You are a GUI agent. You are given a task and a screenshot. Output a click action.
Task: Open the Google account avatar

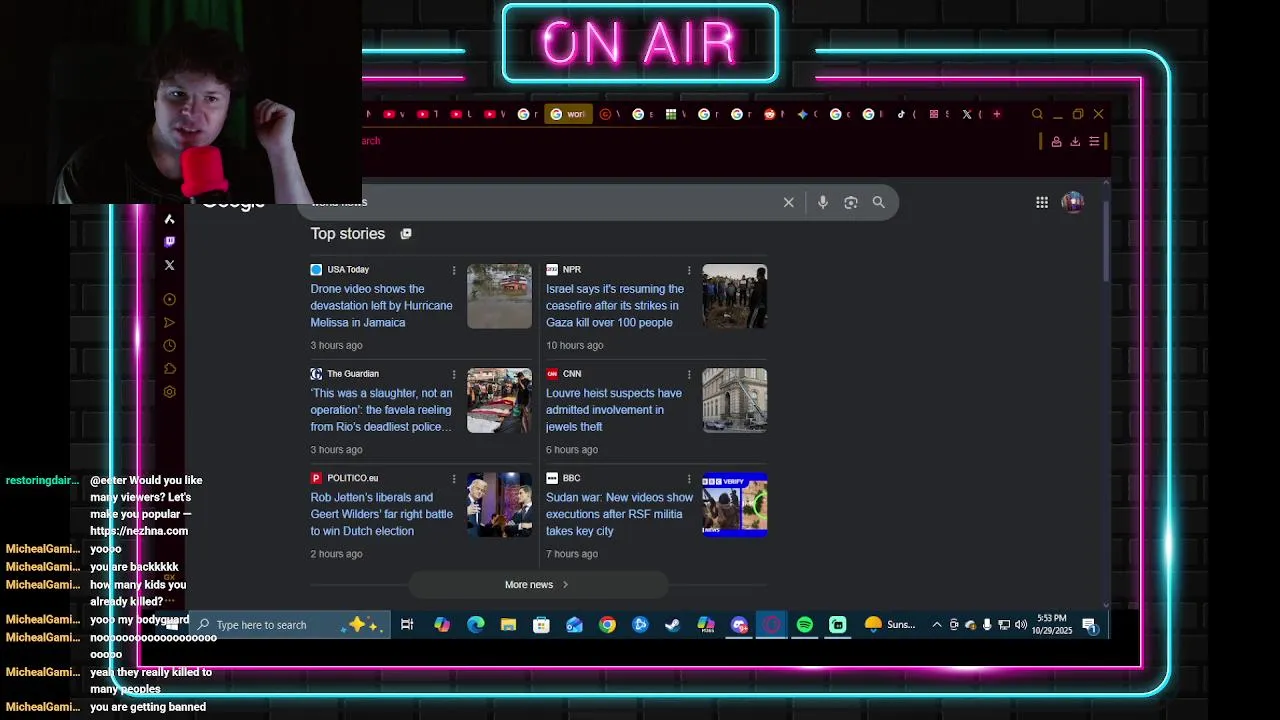[x=1072, y=202]
